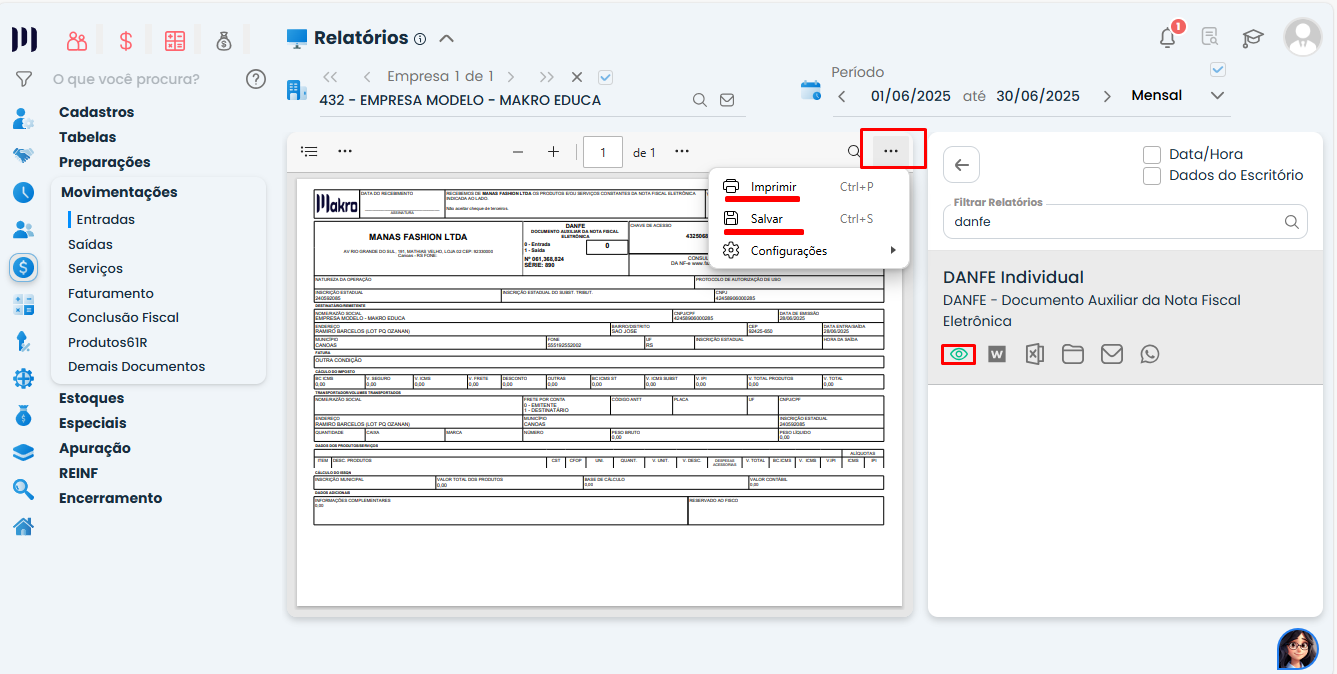Image resolution: width=1337 pixels, height=674 pixels.
Task: Open the notifications bell
Action: coord(1167,38)
